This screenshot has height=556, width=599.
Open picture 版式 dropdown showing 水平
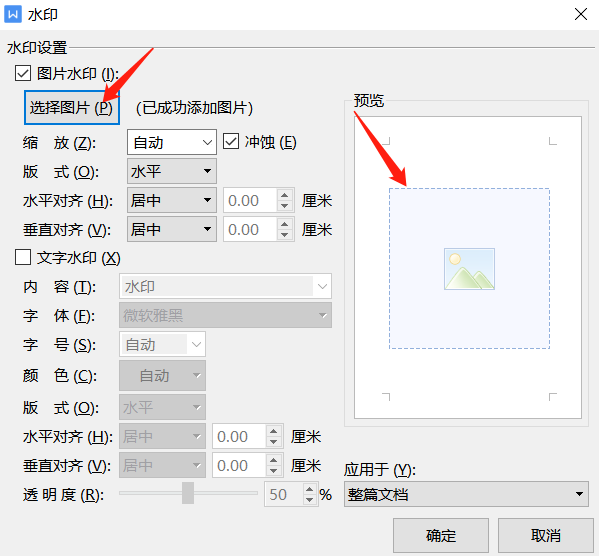click(x=172, y=171)
